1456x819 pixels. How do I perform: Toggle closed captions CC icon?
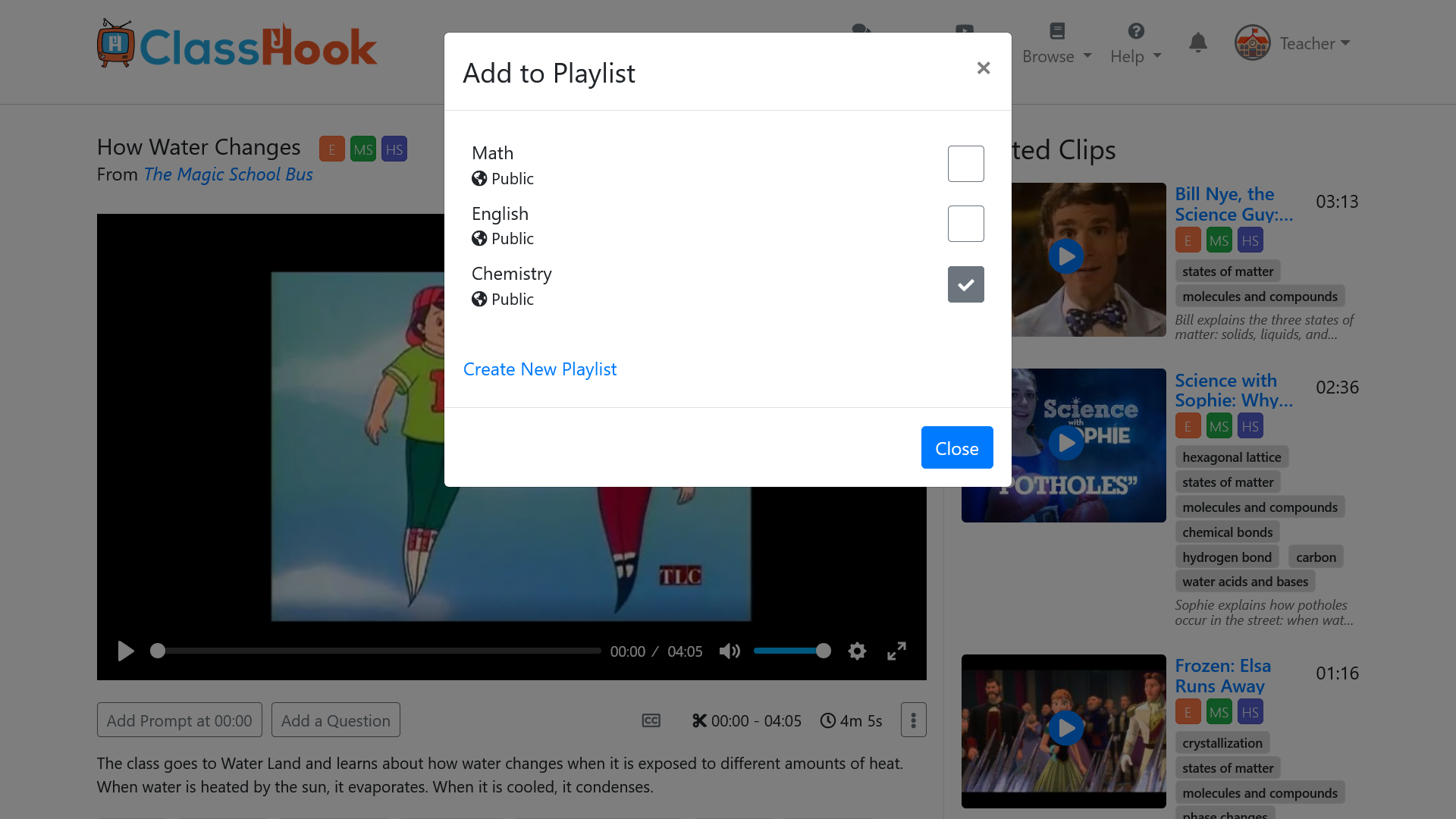651,721
